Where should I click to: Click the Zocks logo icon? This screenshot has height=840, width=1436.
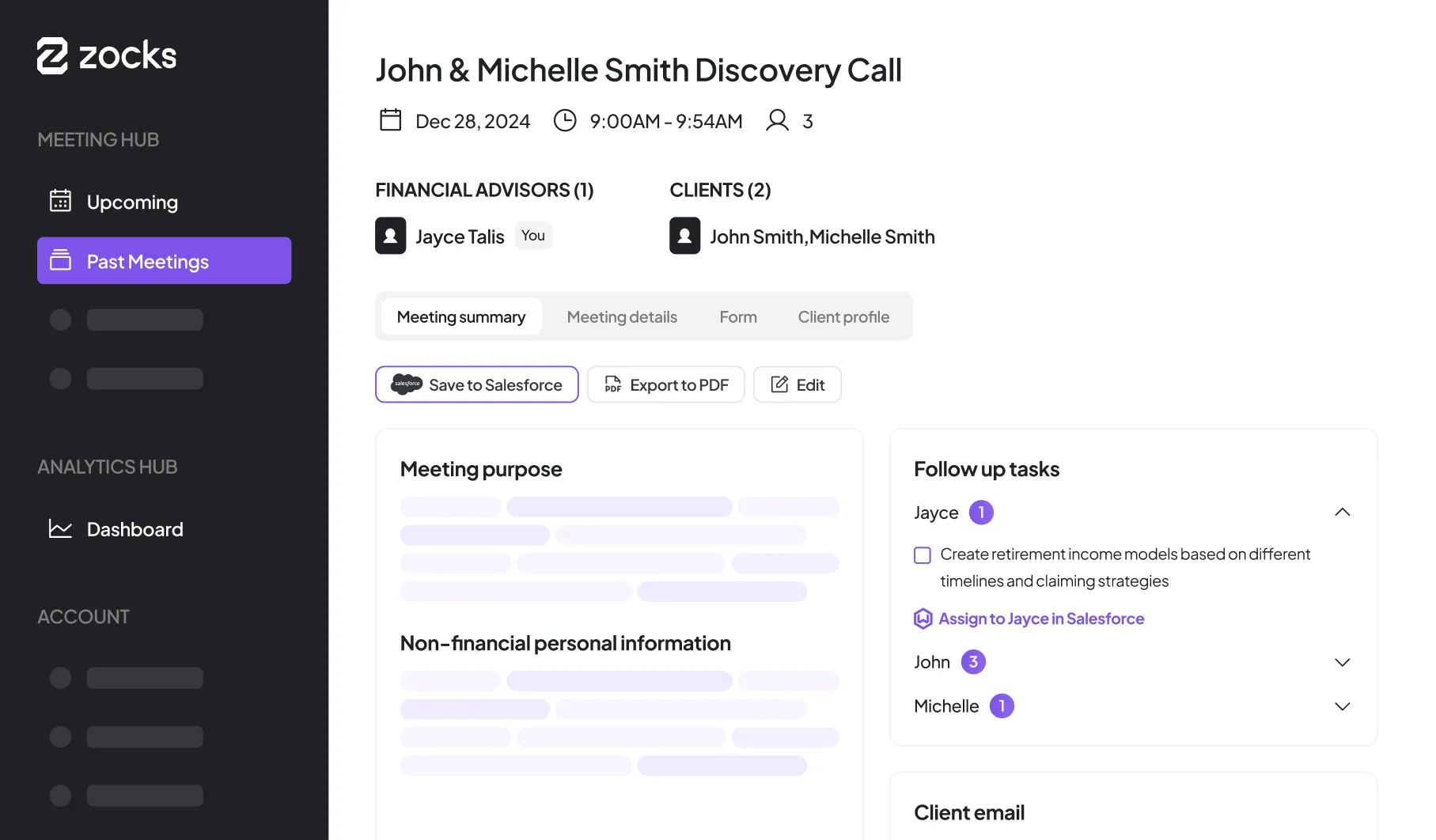(52, 55)
